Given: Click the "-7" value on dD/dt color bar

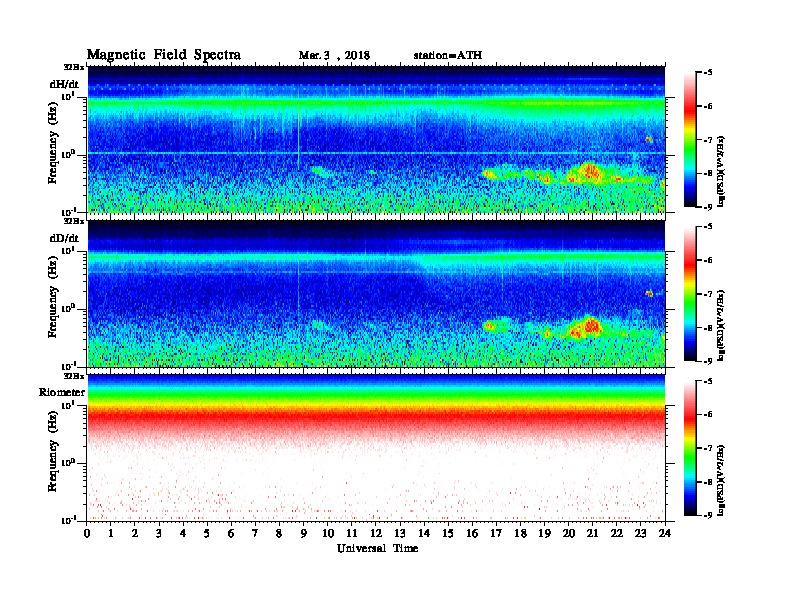Looking at the screenshot, I should pos(708,294).
